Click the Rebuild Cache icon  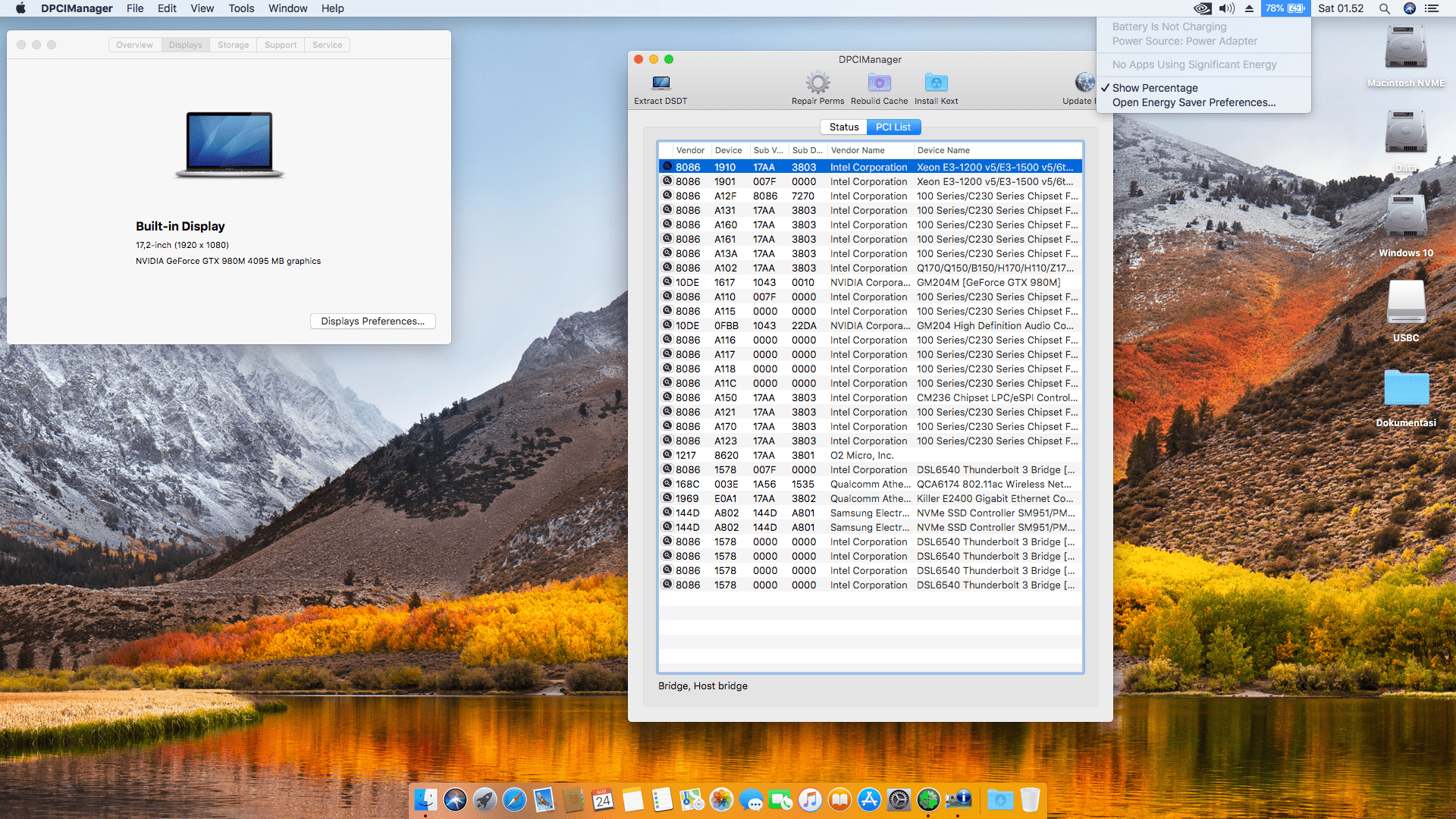pyautogui.click(x=879, y=83)
